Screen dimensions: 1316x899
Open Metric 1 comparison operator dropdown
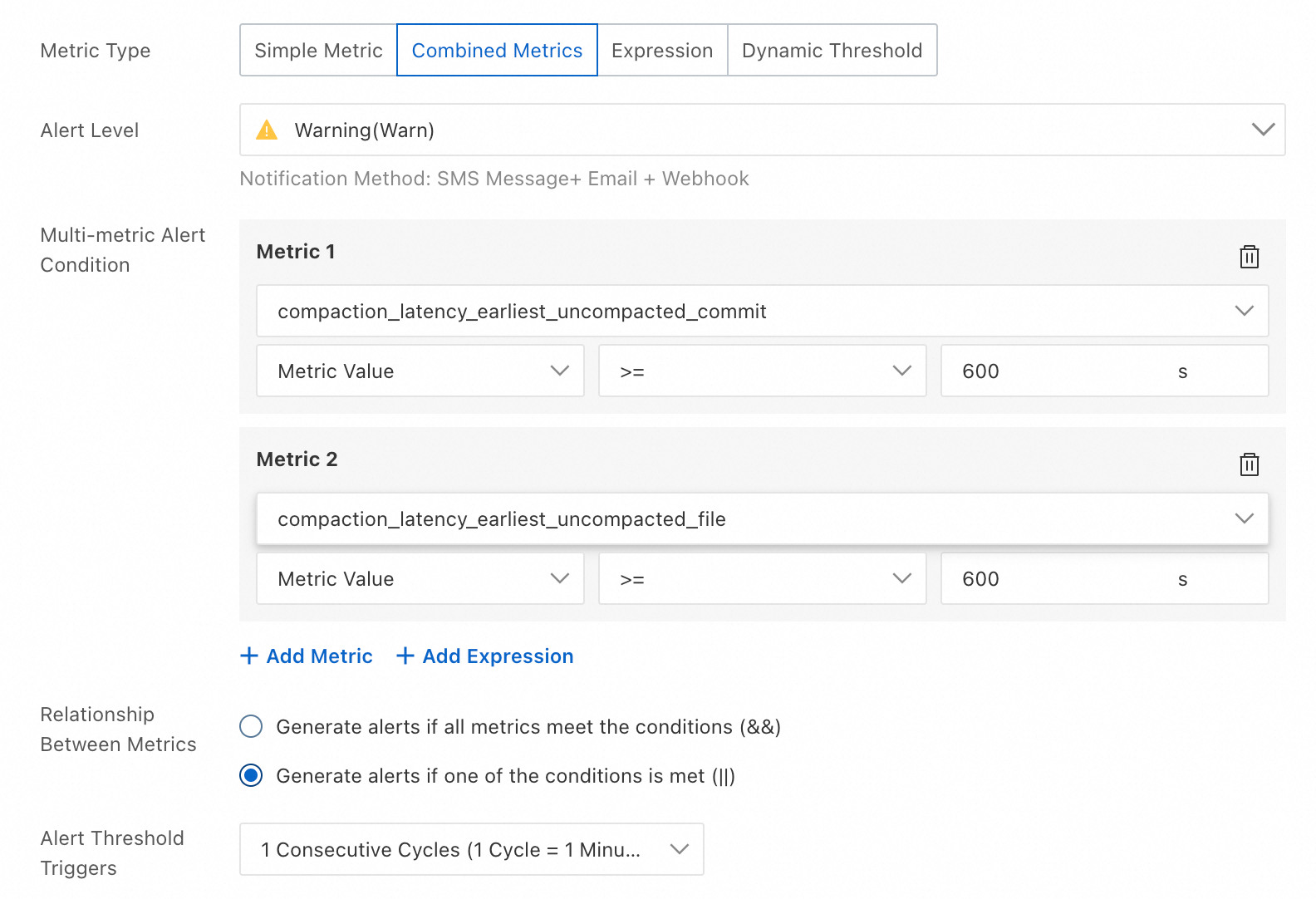coord(761,371)
